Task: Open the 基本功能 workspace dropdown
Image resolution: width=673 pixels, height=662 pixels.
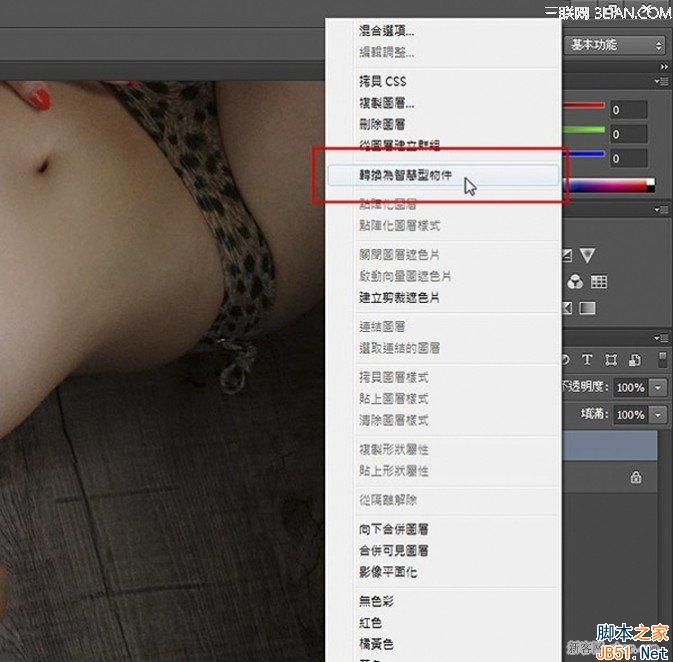Action: point(615,45)
